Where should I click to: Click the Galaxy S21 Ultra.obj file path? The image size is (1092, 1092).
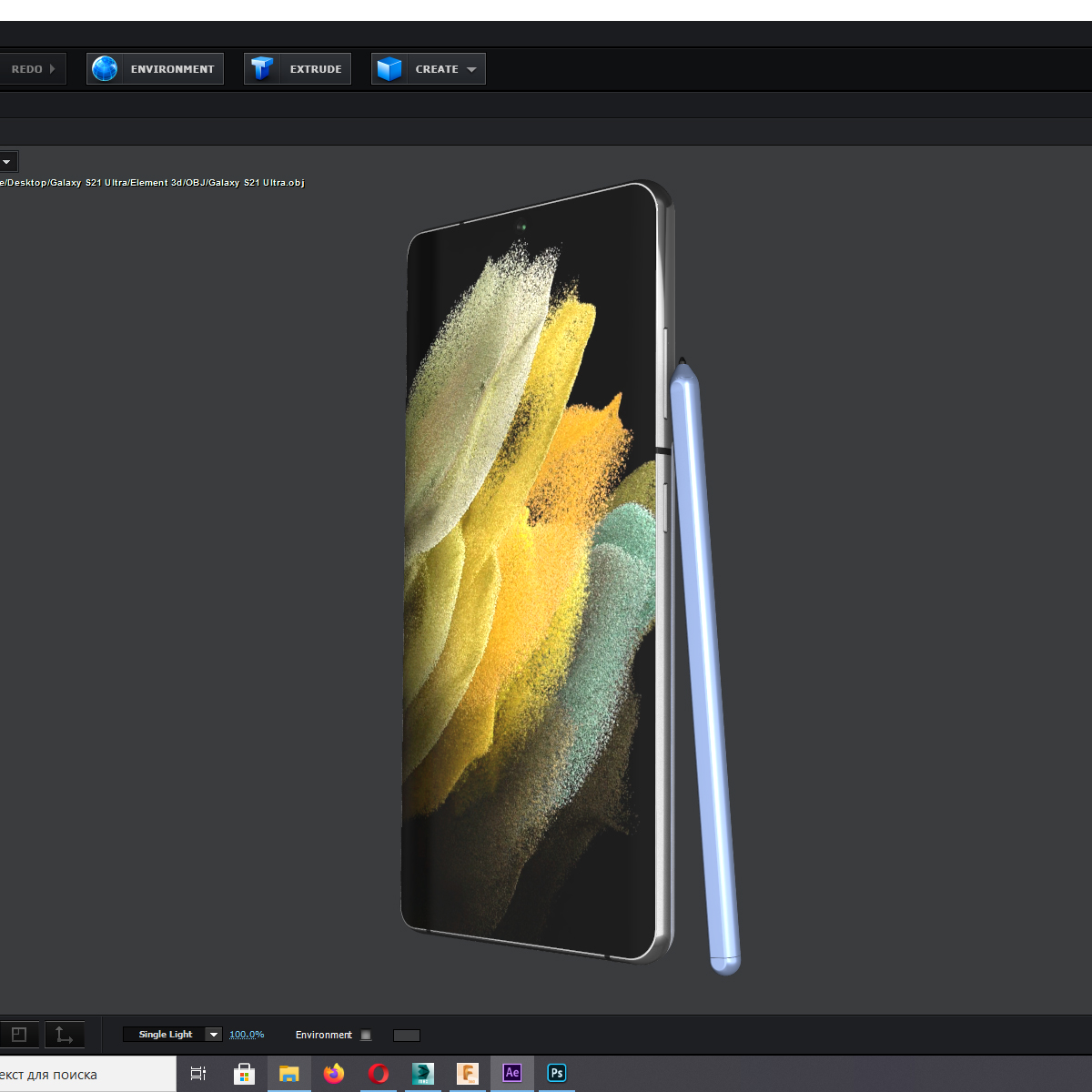coord(152,183)
